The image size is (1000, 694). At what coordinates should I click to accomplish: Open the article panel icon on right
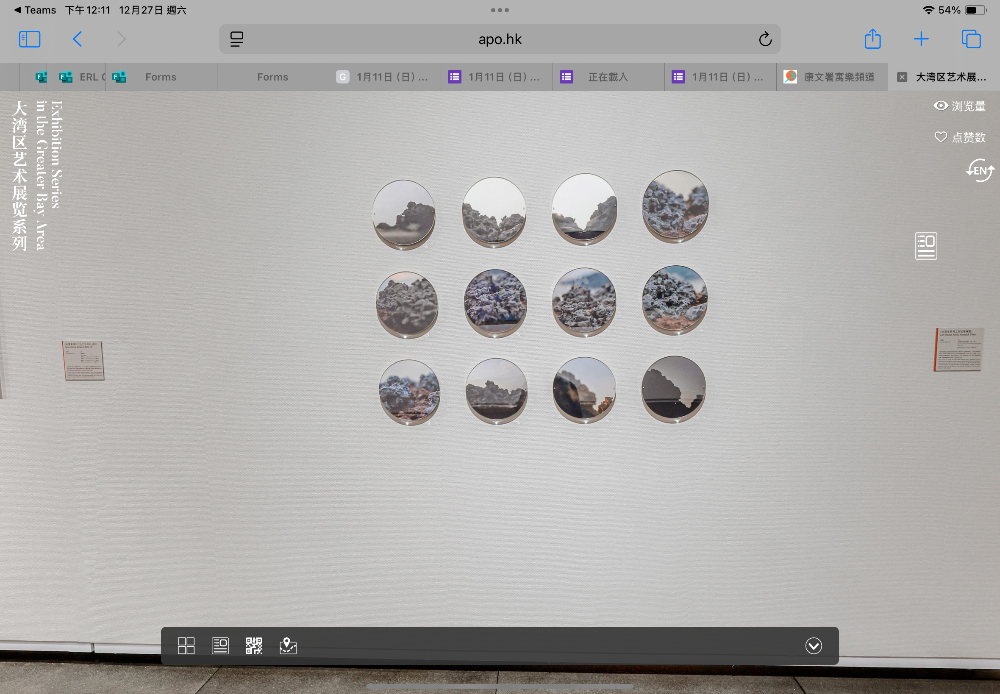click(926, 246)
